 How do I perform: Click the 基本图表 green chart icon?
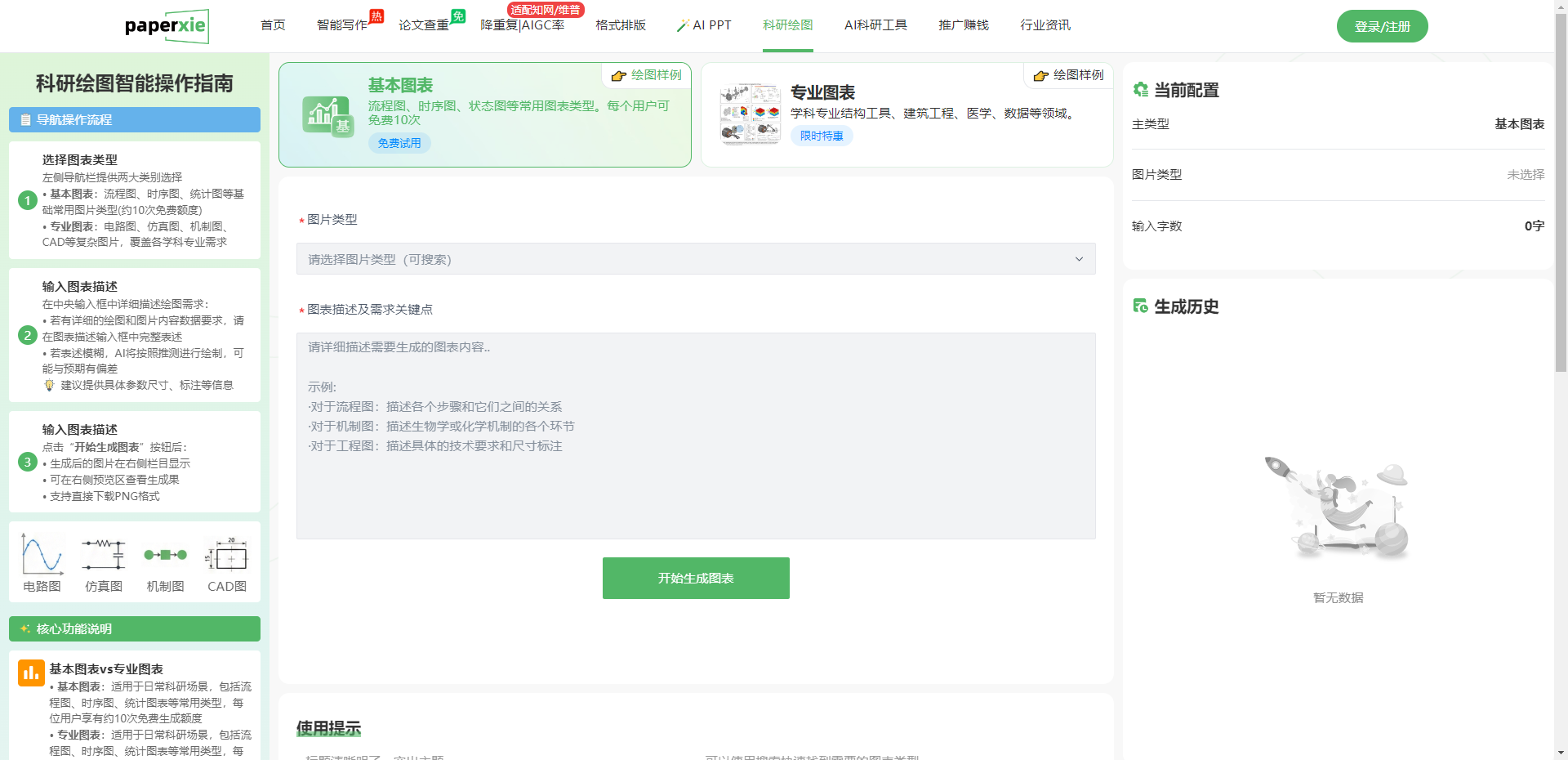(x=327, y=115)
